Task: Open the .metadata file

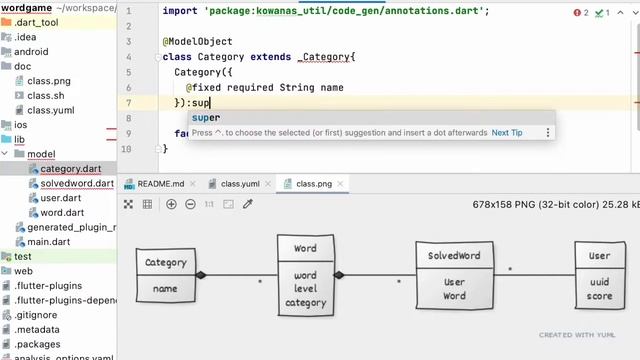Action: click(x=37, y=330)
